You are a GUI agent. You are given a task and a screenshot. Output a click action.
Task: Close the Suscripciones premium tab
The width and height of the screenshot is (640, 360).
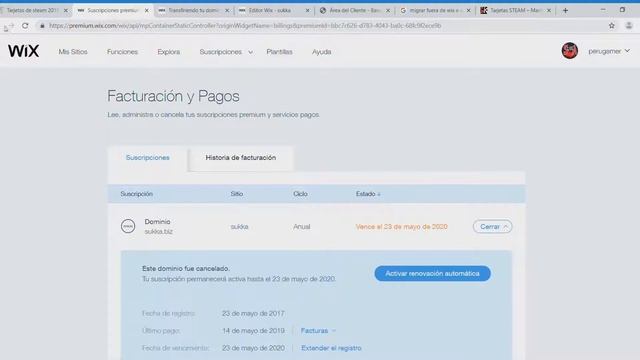(147, 10)
